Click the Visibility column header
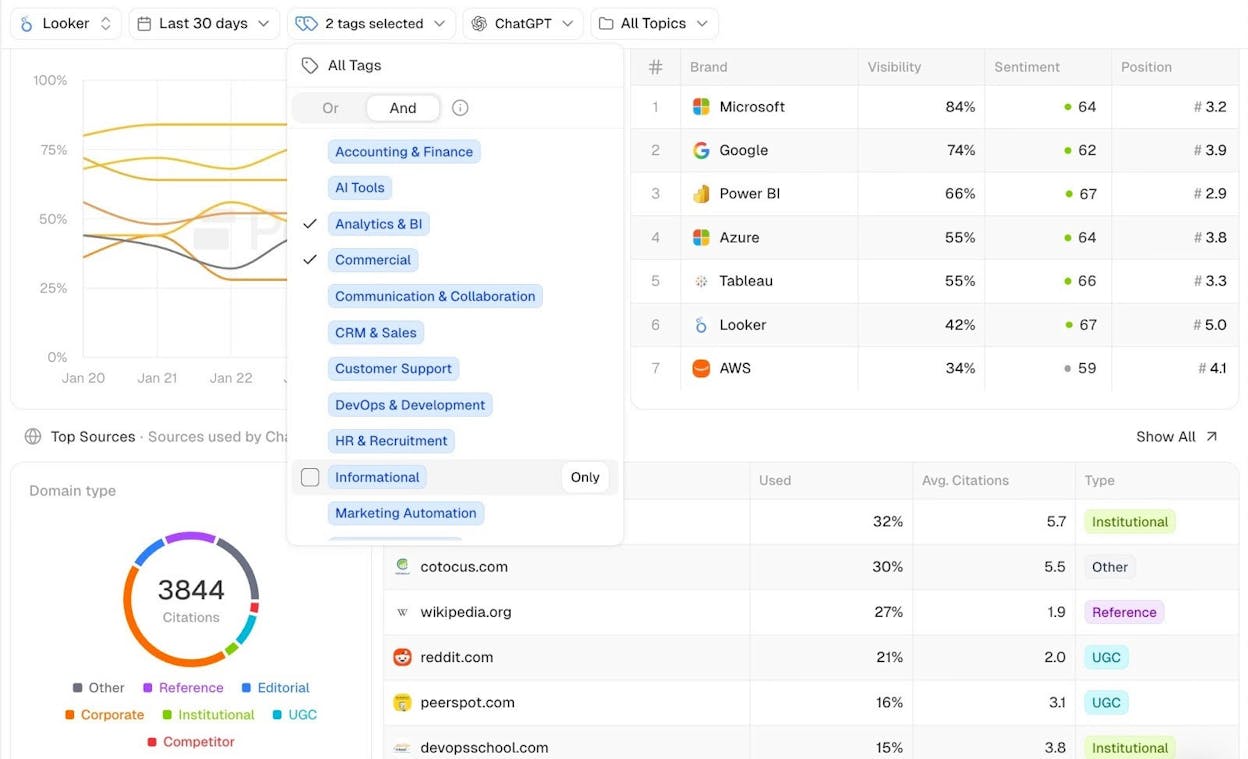The image size is (1248, 759). pos(894,67)
